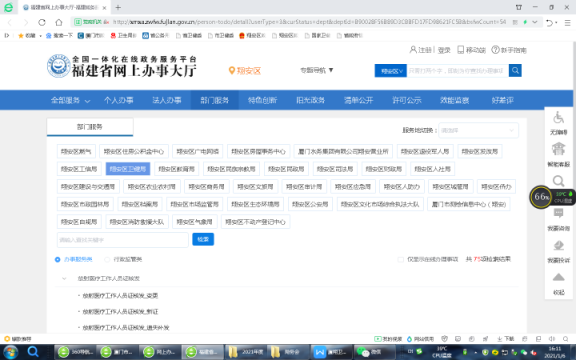Click the status bar zoom magnifier icon
The image size is (576, 360).
(x=565, y=339)
